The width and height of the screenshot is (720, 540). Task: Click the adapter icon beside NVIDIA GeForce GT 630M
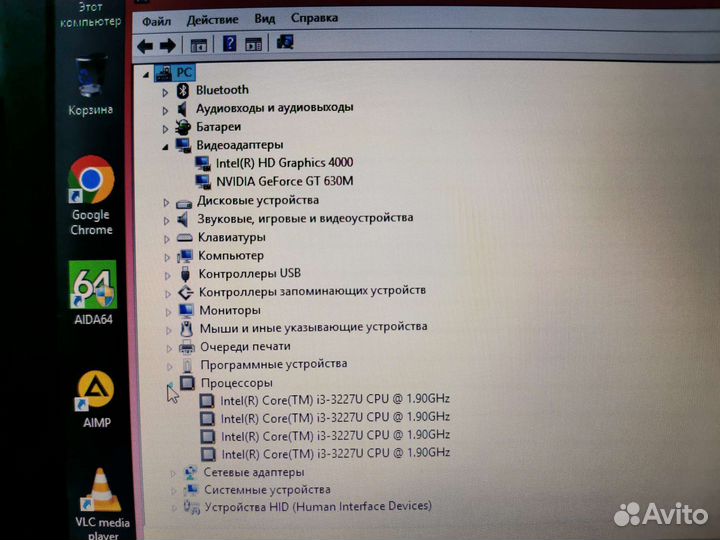203,182
